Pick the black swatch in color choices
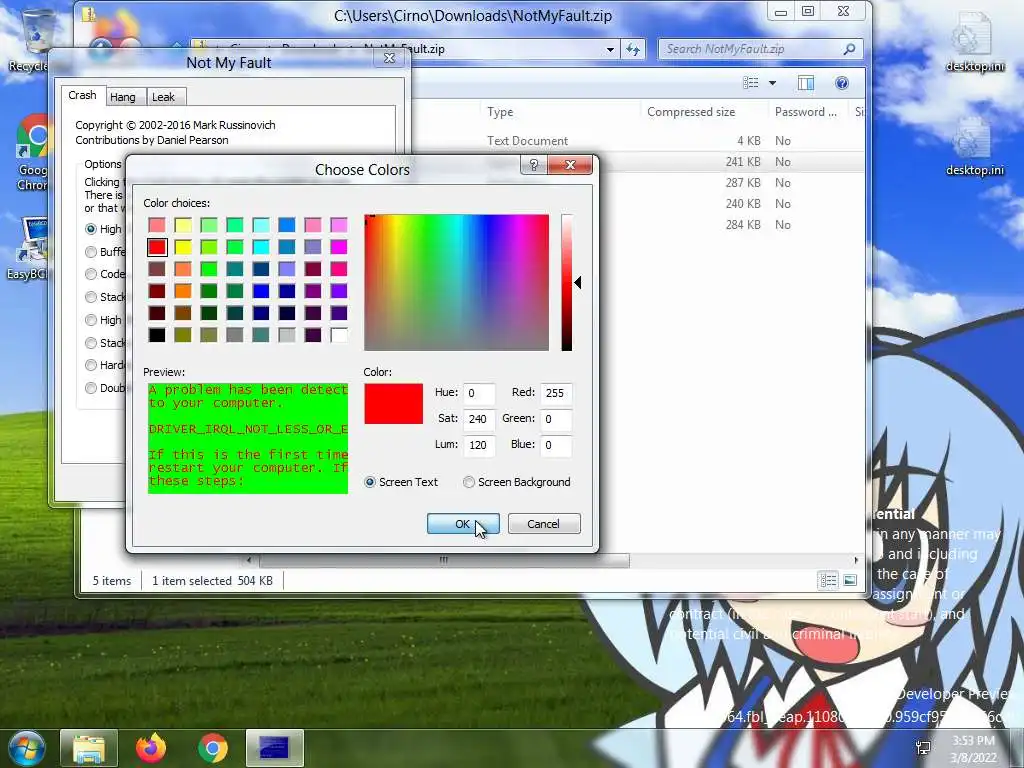The width and height of the screenshot is (1024, 768). pos(157,335)
